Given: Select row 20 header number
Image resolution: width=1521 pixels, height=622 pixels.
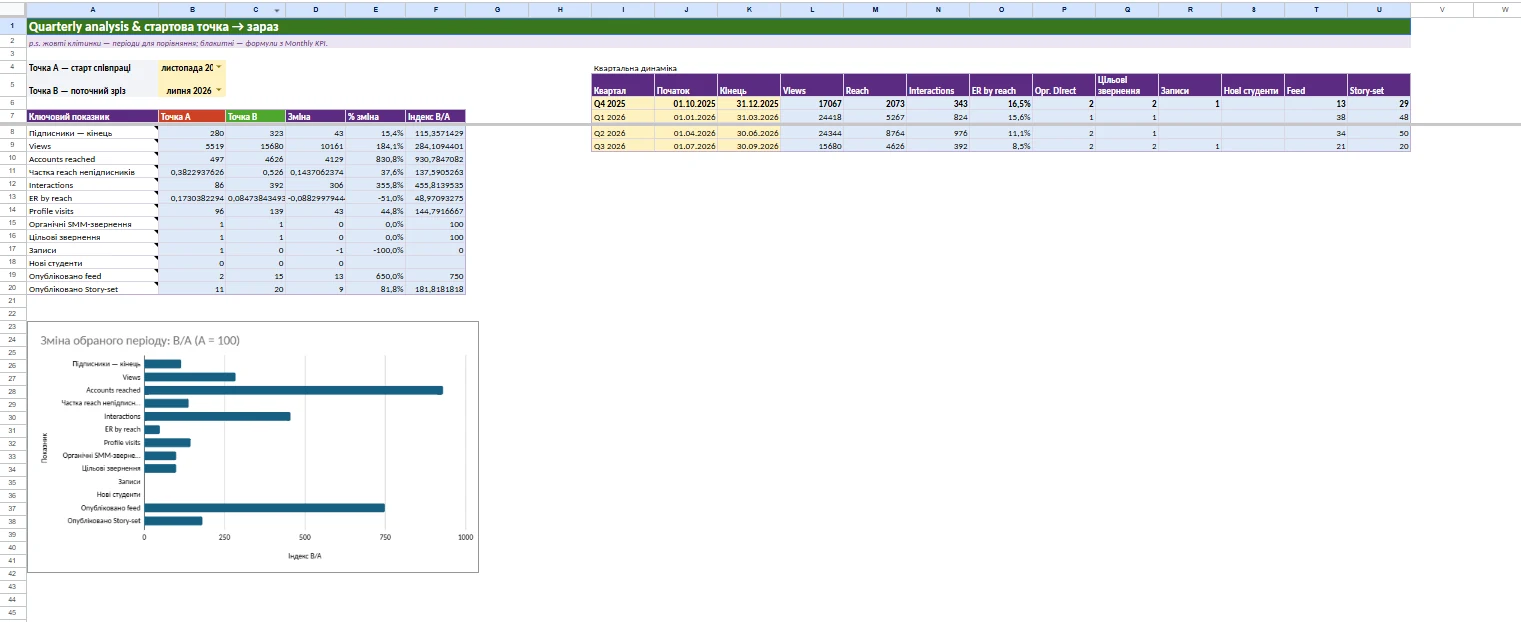Looking at the screenshot, I should click(12, 288).
